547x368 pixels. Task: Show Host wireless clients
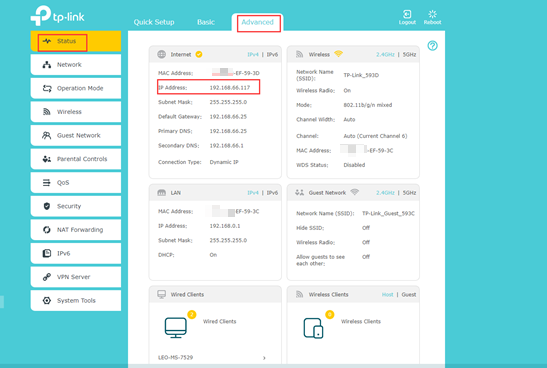pyautogui.click(x=387, y=294)
